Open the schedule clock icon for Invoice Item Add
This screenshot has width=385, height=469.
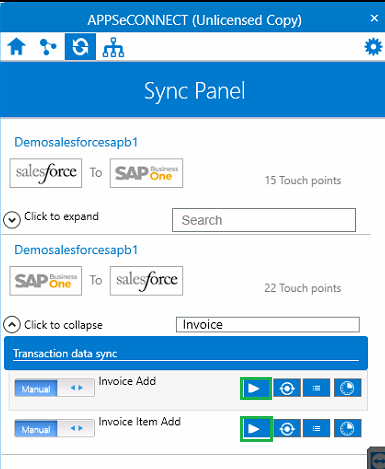347,428
